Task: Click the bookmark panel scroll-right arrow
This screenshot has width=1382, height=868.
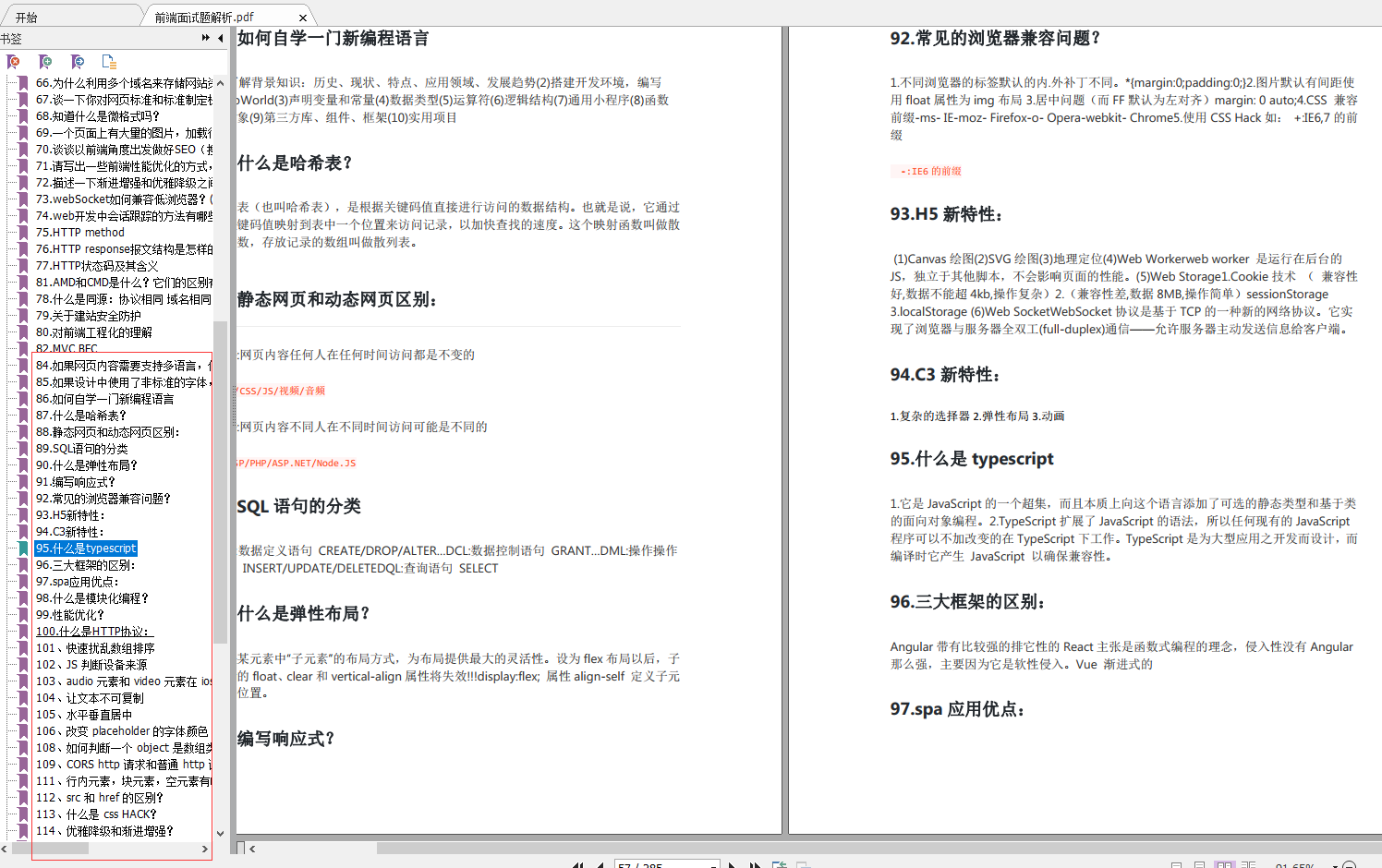Action: coord(205,849)
